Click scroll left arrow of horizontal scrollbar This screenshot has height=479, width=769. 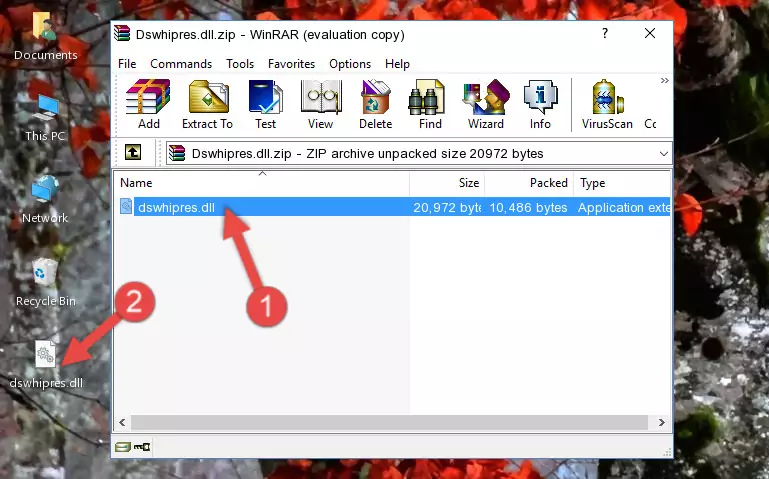tap(123, 422)
